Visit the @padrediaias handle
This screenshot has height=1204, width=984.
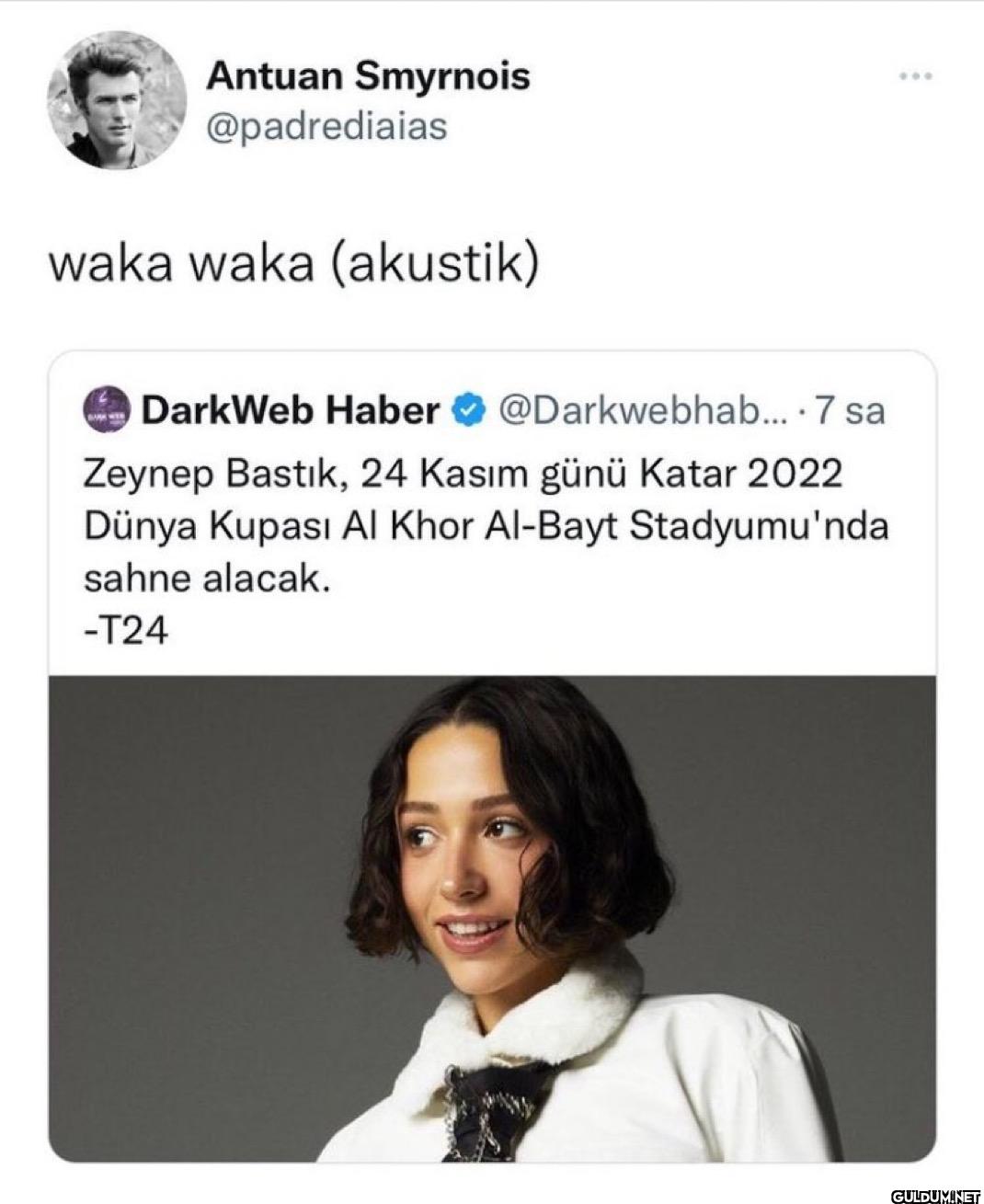326,125
